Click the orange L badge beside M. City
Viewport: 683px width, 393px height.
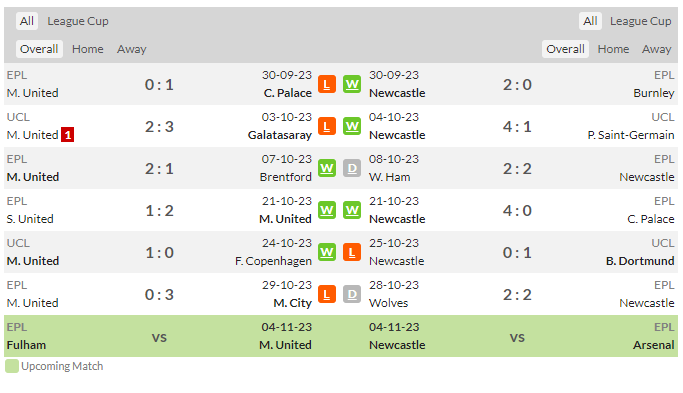tap(327, 295)
